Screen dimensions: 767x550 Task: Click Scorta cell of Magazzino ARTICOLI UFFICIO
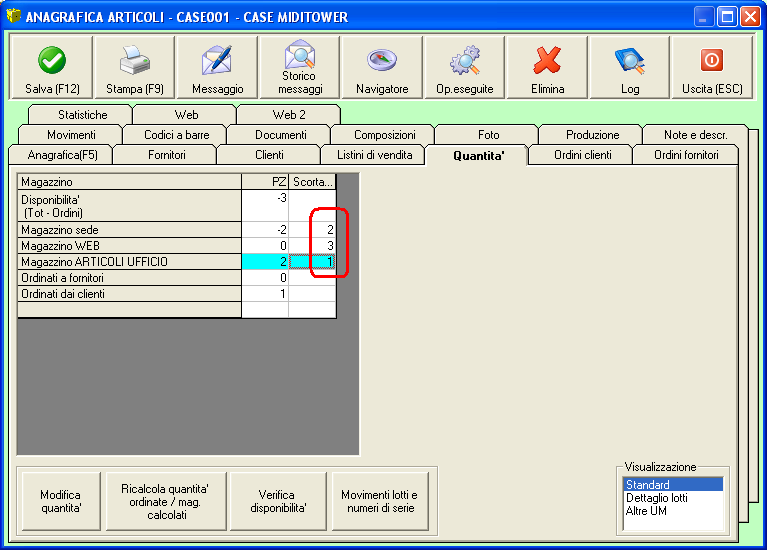click(x=312, y=262)
